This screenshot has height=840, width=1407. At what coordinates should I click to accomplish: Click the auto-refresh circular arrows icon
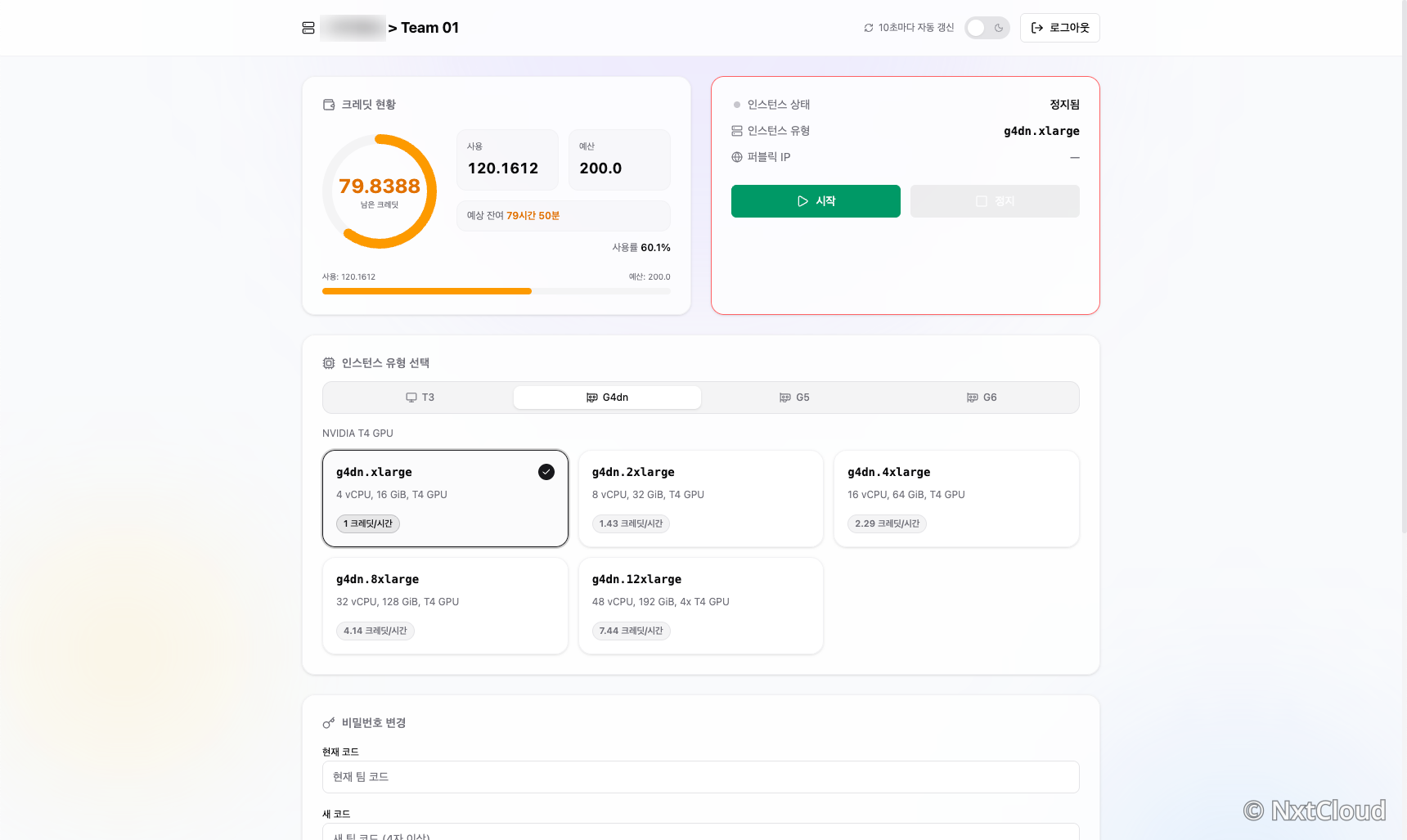(x=869, y=28)
